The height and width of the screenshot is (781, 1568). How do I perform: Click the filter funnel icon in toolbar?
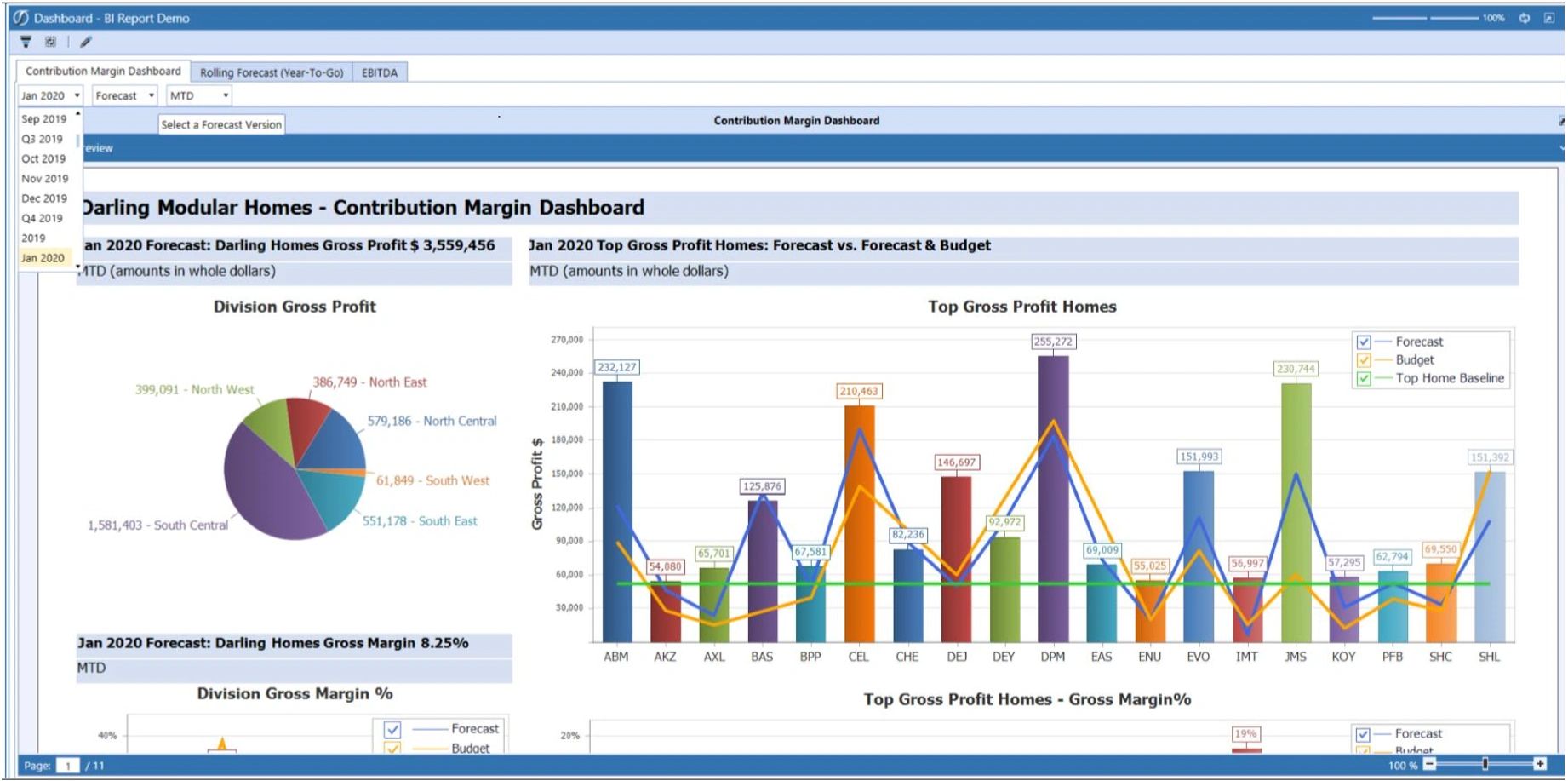pos(26,42)
